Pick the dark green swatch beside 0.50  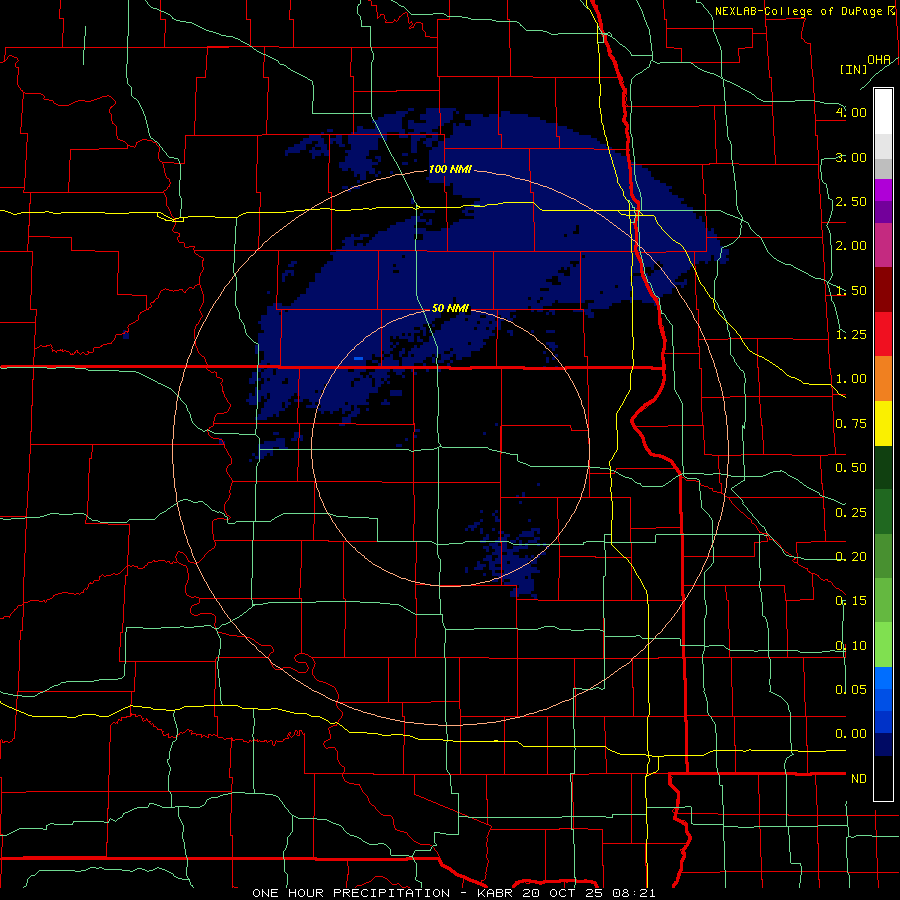click(x=883, y=467)
